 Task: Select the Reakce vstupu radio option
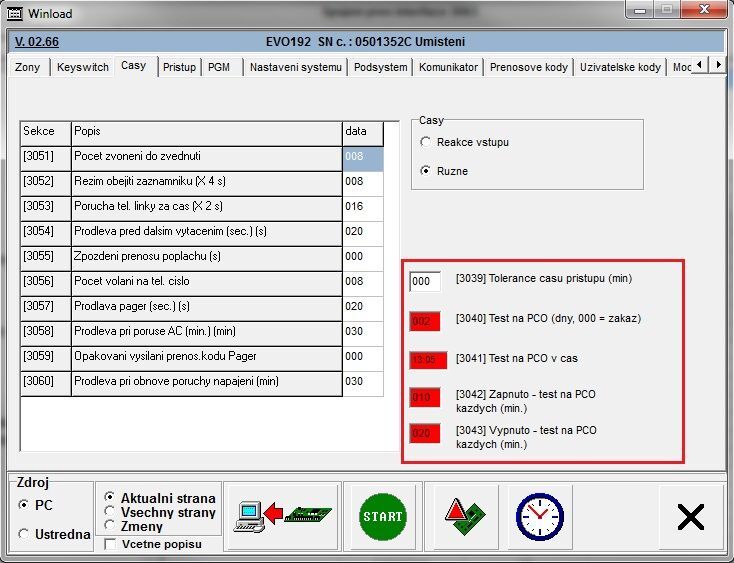click(427, 143)
